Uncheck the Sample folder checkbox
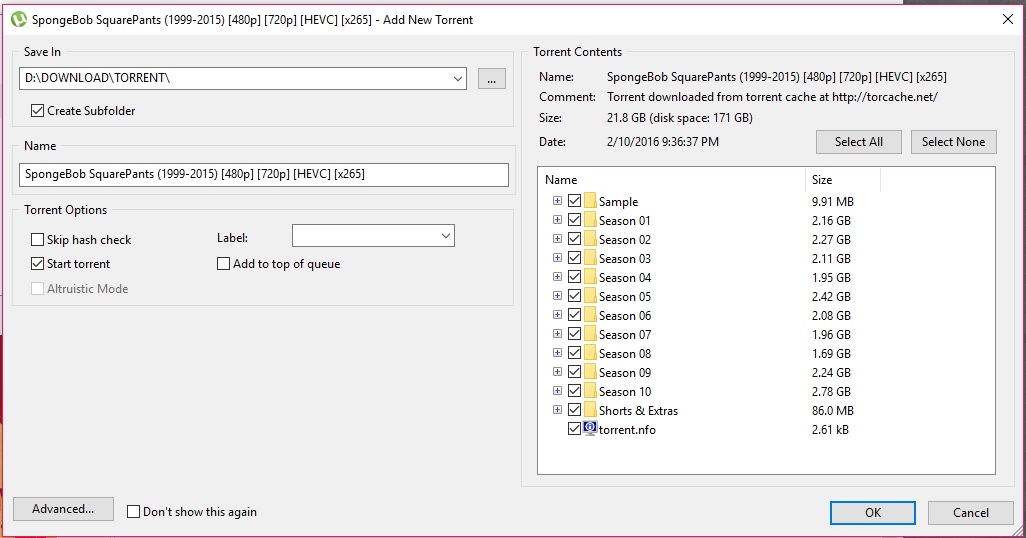The height and width of the screenshot is (538, 1026). pyautogui.click(x=575, y=201)
